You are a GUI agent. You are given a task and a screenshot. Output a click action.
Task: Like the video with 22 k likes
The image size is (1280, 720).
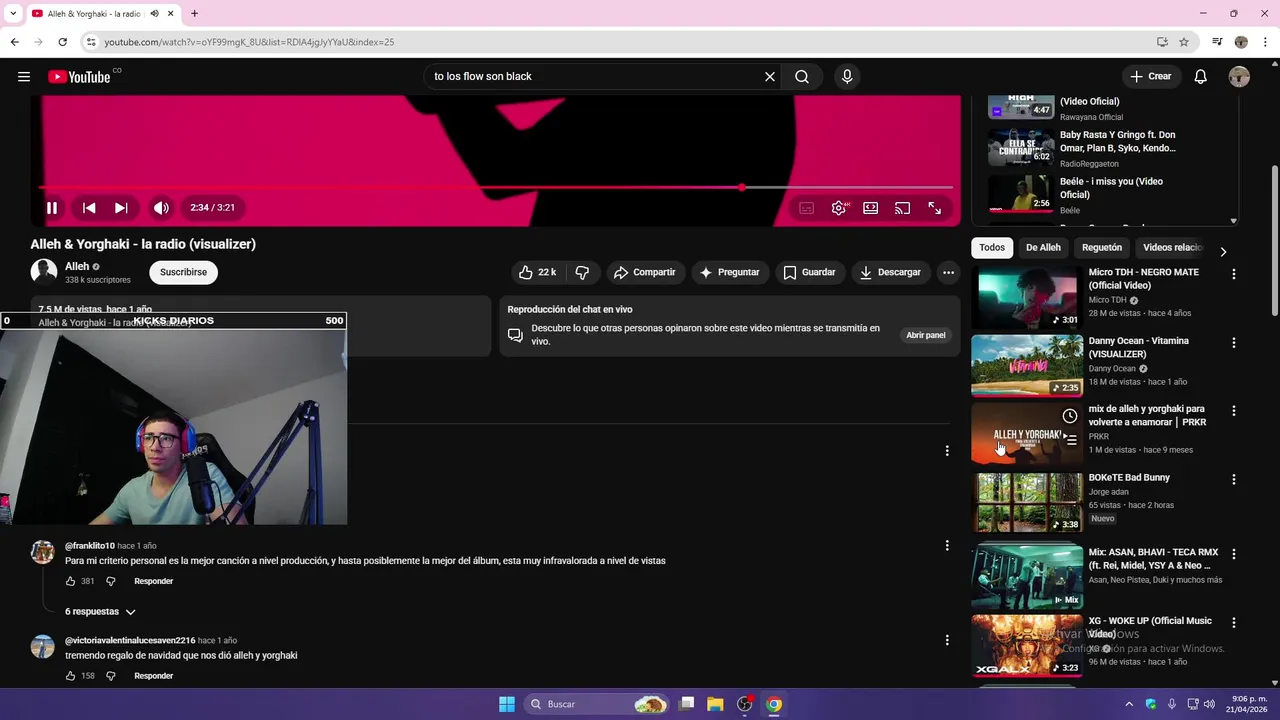537,272
